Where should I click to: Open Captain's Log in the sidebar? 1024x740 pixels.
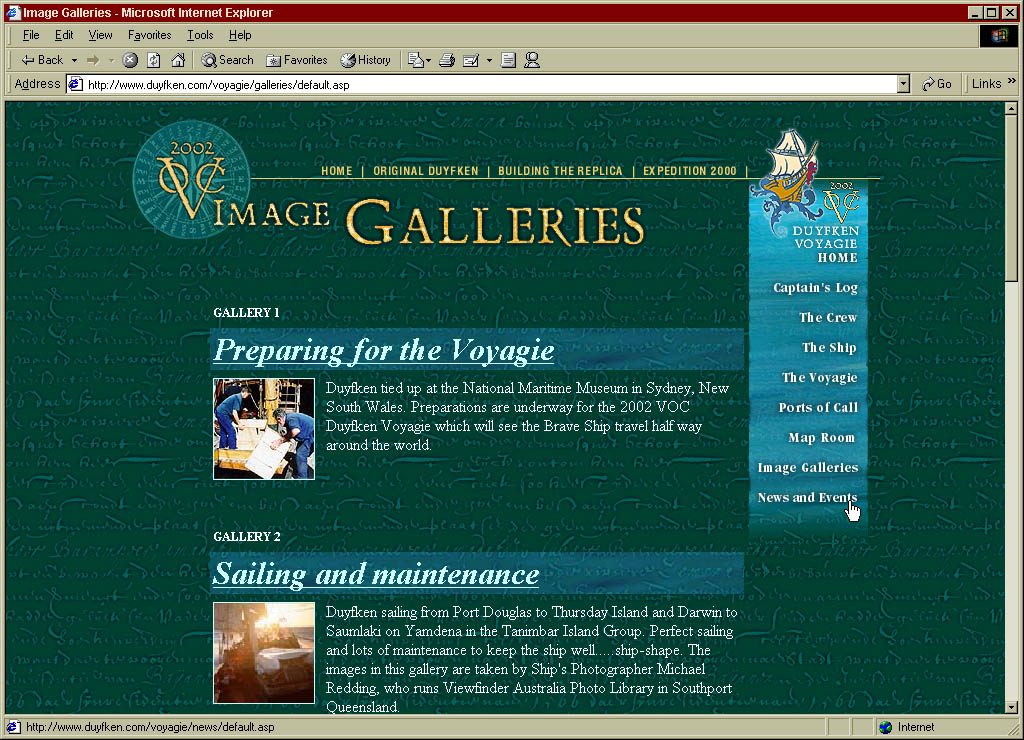[x=815, y=288]
